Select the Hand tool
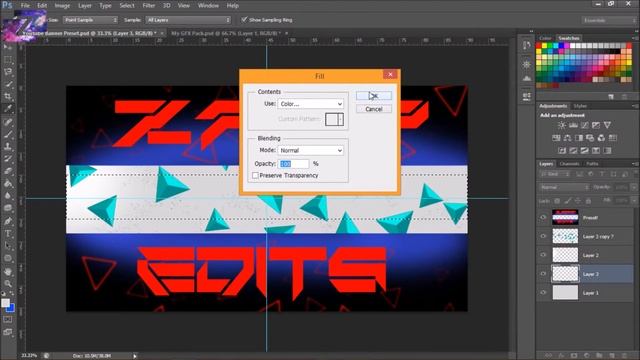640x360 pixels. 8,271
